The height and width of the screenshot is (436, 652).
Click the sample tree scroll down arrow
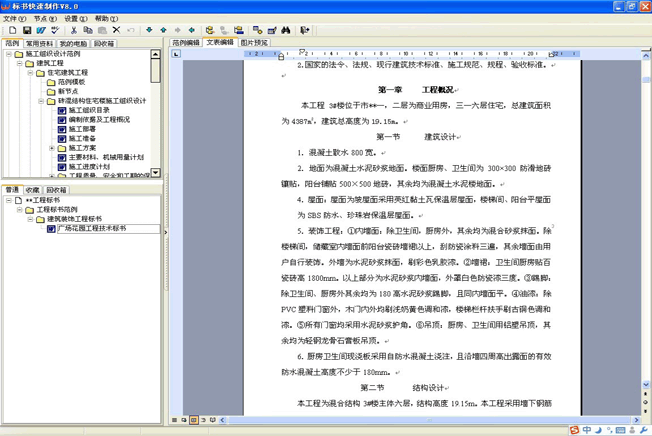[x=156, y=172]
